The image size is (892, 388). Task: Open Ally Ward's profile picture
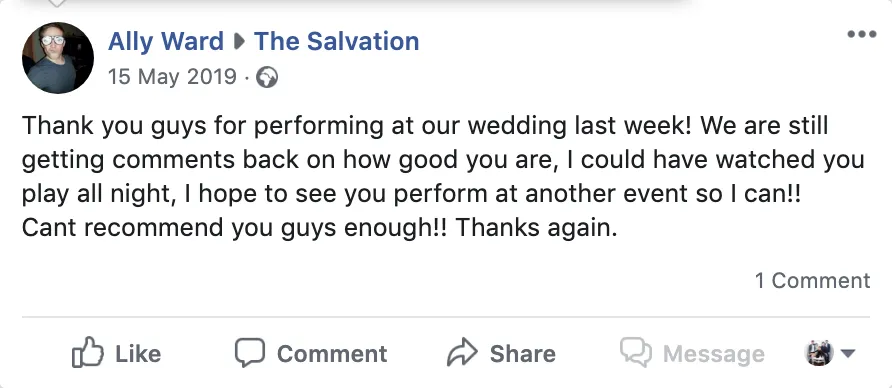coord(57,57)
